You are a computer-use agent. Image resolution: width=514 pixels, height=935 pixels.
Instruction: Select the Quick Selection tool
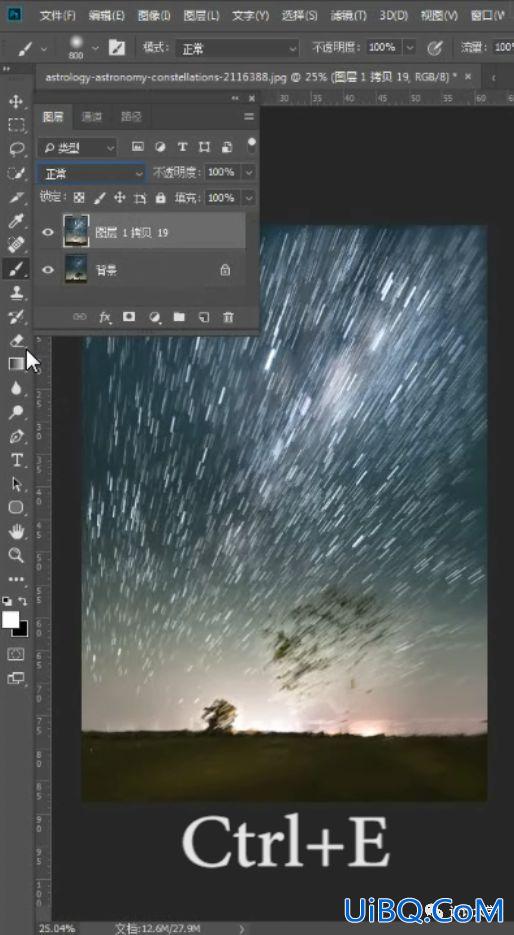pyautogui.click(x=16, y=173)
